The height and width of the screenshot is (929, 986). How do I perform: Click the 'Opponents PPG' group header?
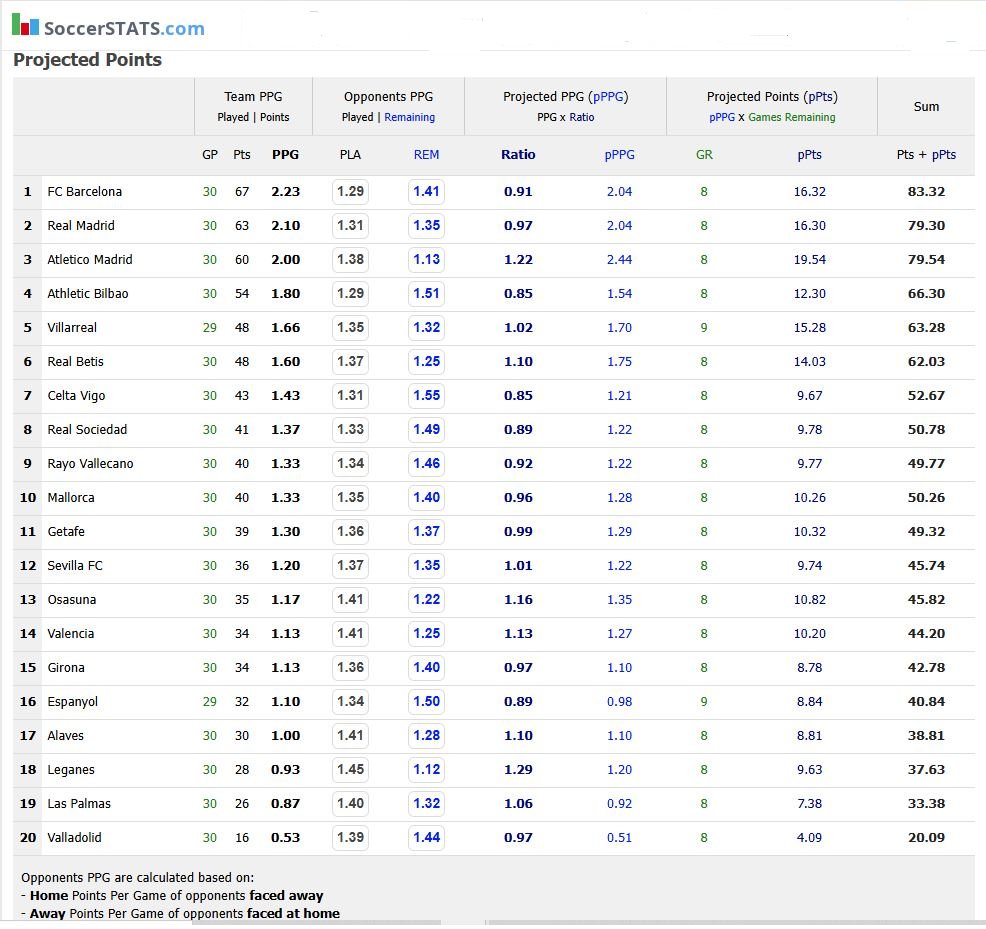pyautogui.click(x=389, y=97)
